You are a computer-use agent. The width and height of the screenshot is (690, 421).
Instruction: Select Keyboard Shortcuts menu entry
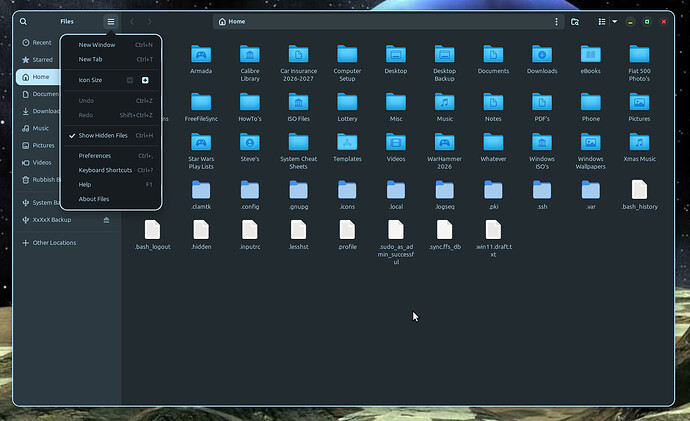click(105, 170)
